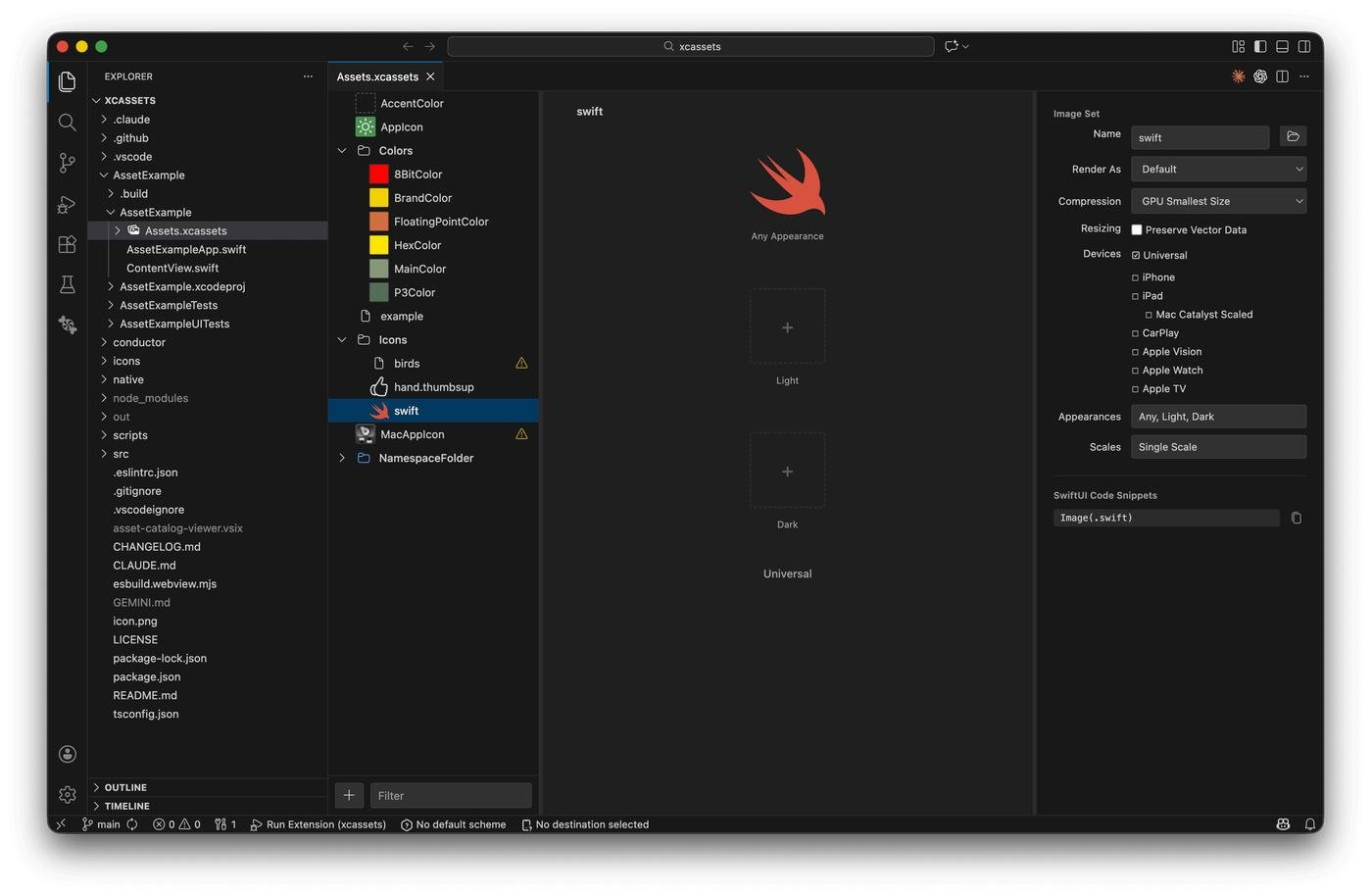Click the plus button to add asset
1372x896 pixels.
click(x=349, y=795)
